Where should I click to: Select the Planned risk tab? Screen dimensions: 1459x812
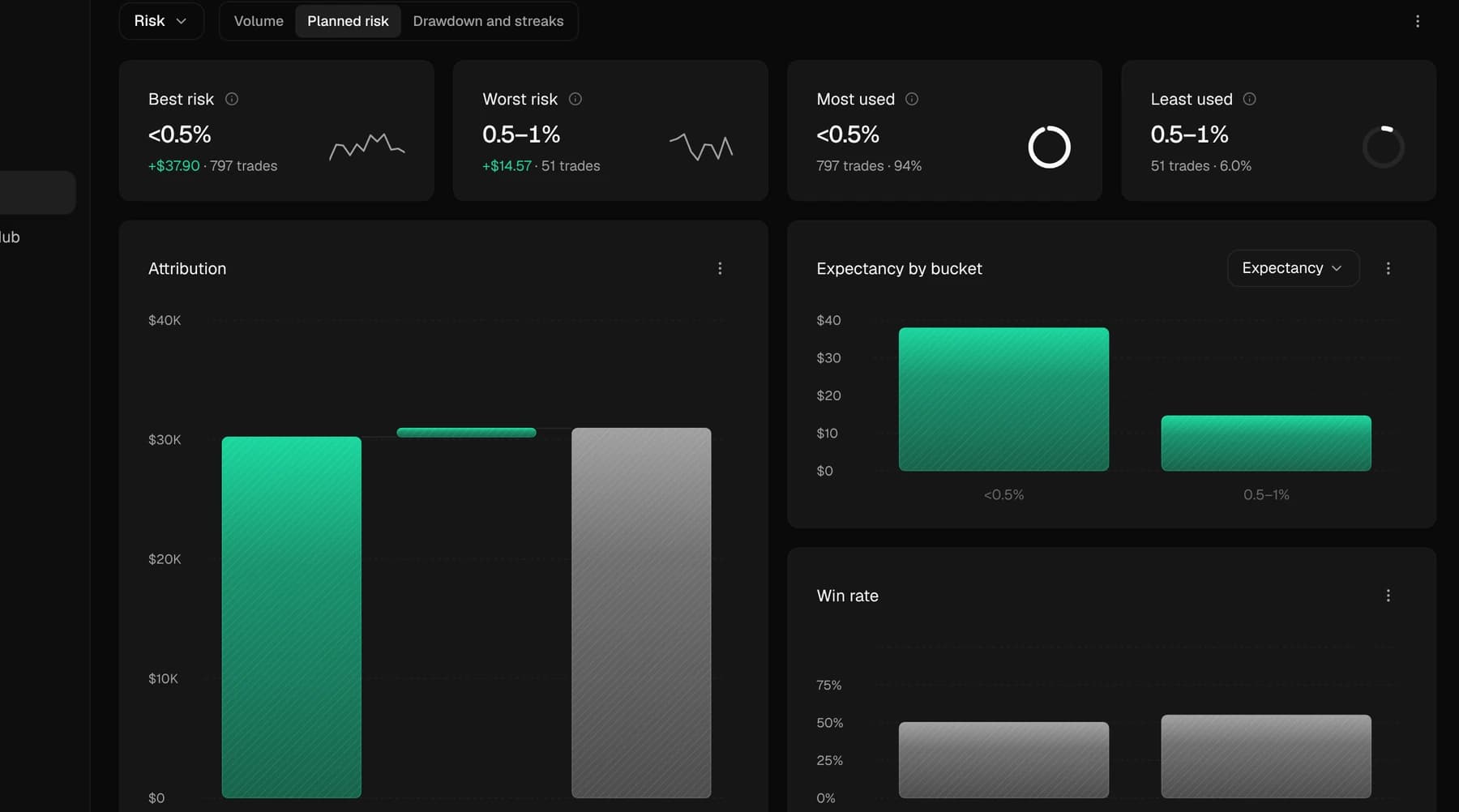click(348, 21)
